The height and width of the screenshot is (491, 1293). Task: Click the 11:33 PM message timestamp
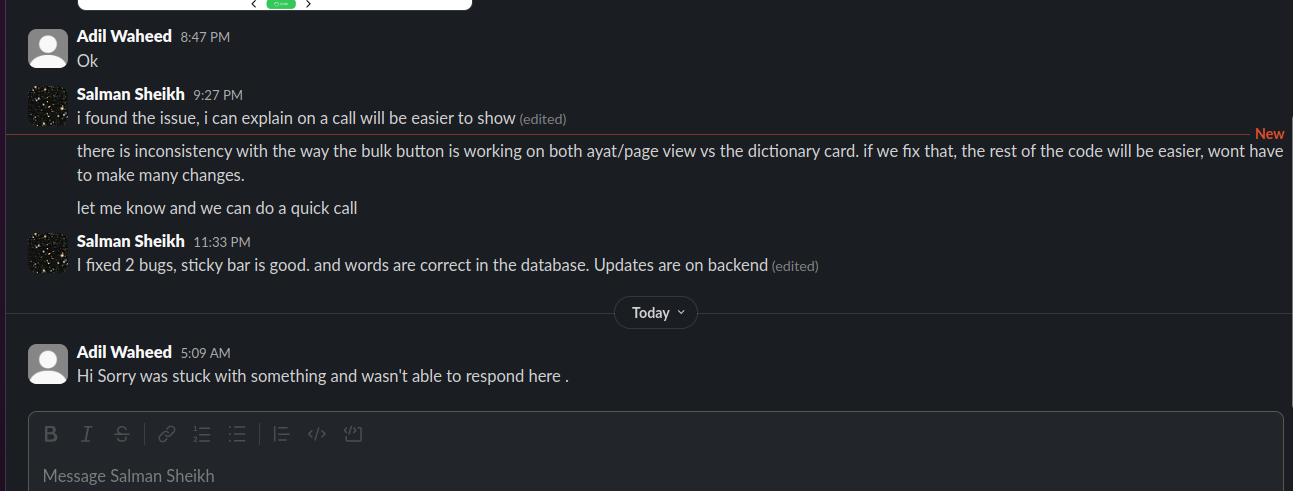pyautogui.click(x=221, y=242)
